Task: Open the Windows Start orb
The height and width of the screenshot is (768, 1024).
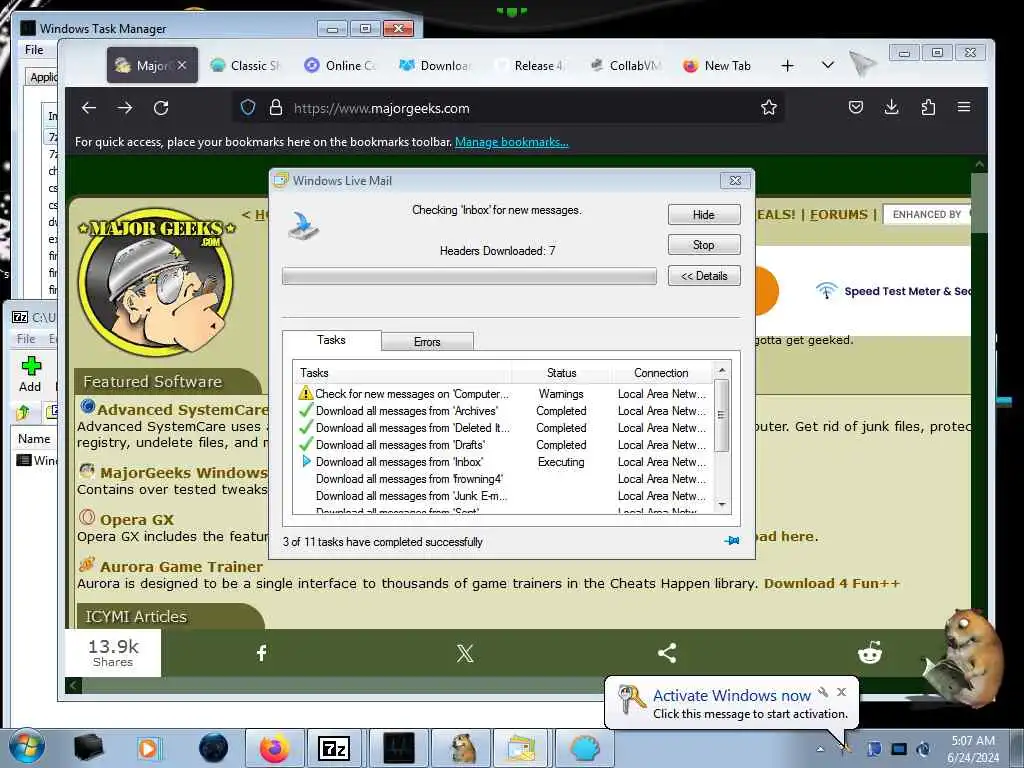Action: (26, 747)
